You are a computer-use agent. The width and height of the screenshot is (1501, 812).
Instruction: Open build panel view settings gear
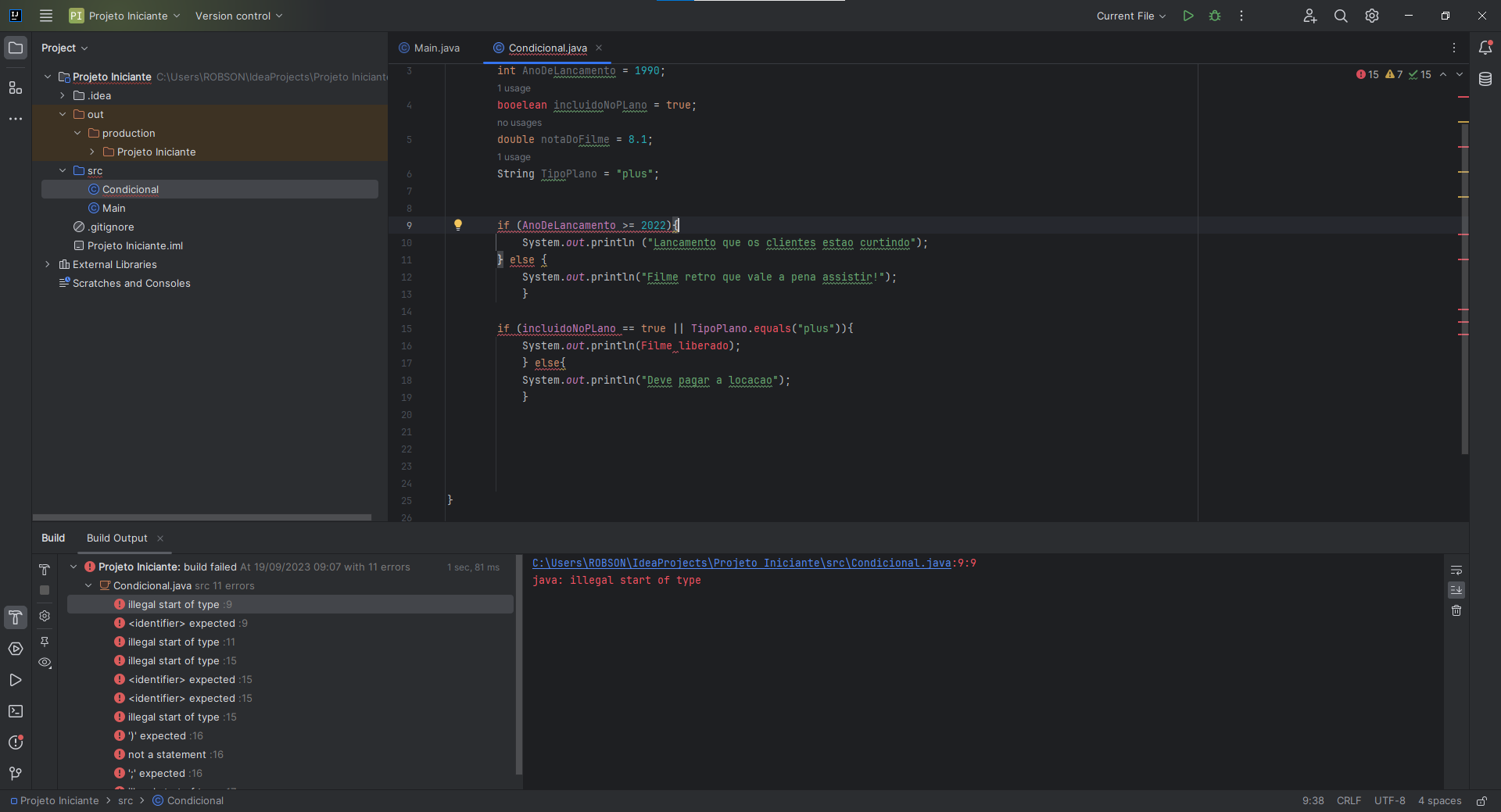(45, 616)
